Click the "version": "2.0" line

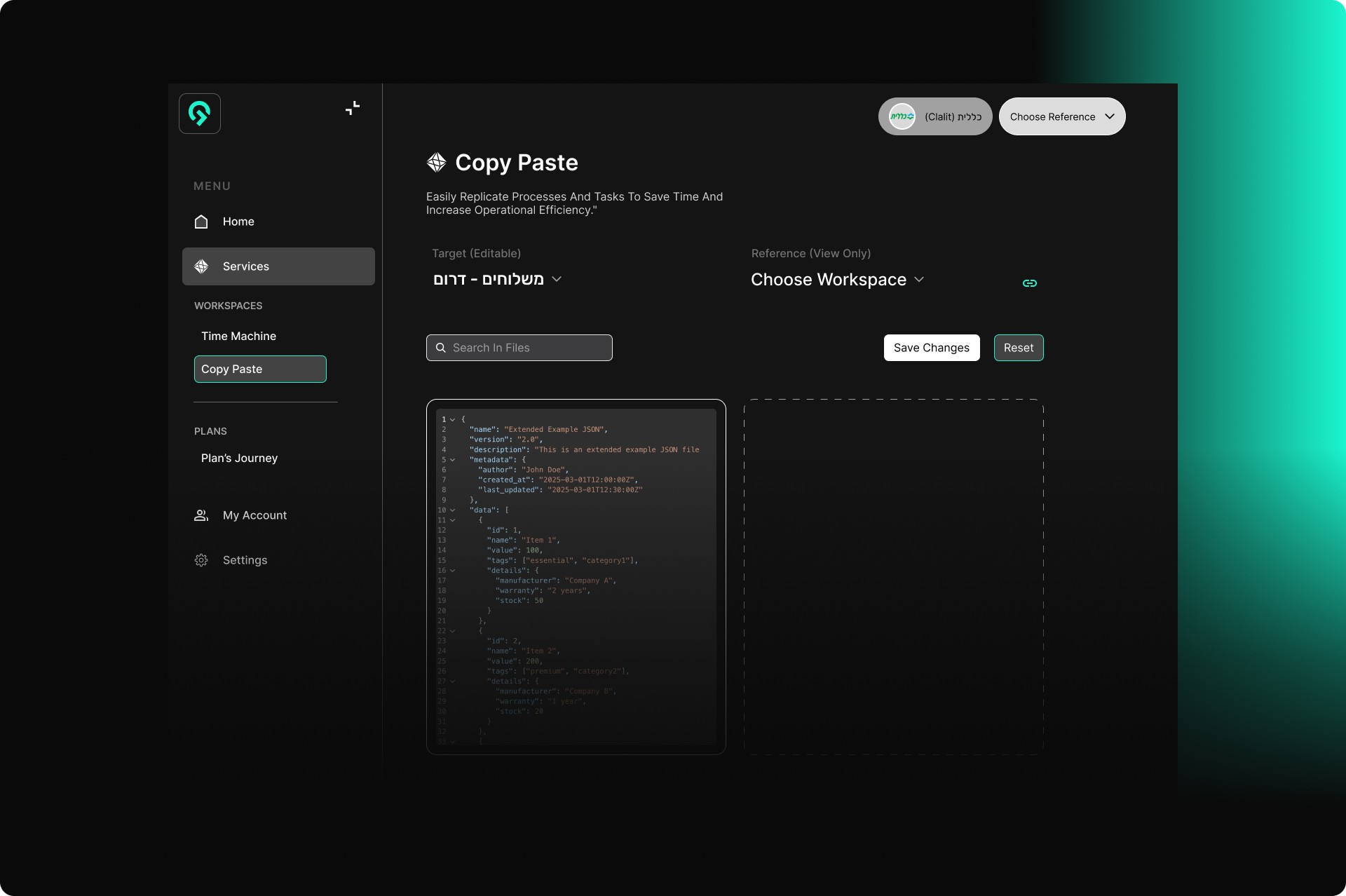(506, 440)
